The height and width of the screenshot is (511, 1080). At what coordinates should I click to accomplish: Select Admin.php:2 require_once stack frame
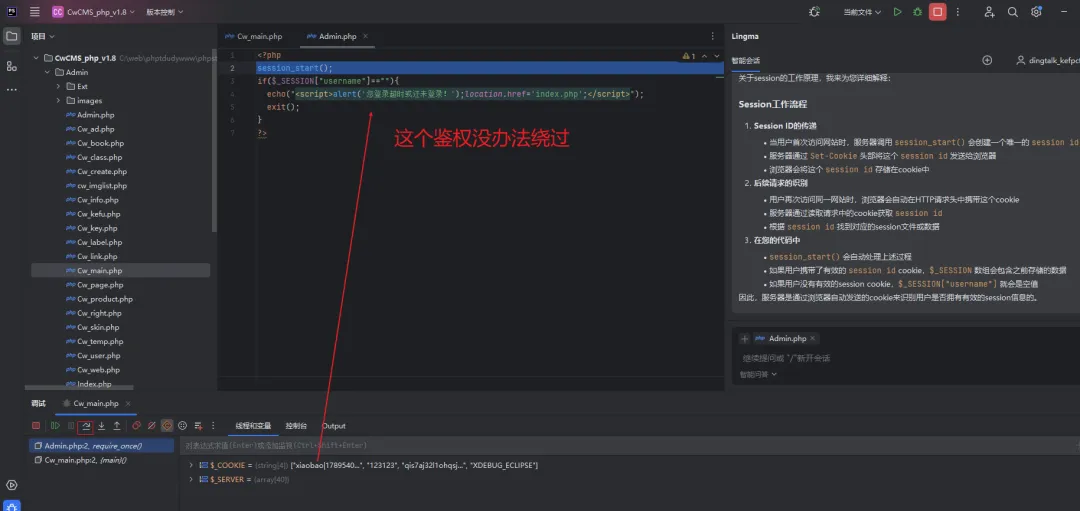pos(102,446)
